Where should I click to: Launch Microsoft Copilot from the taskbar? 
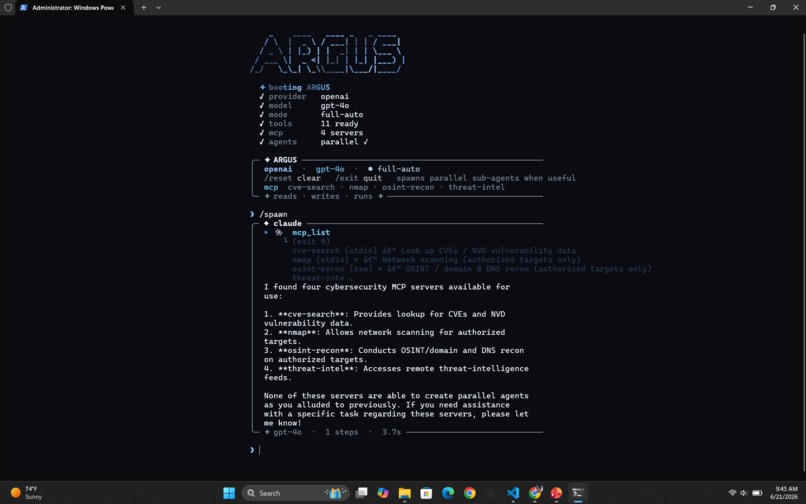click(383, 493)
